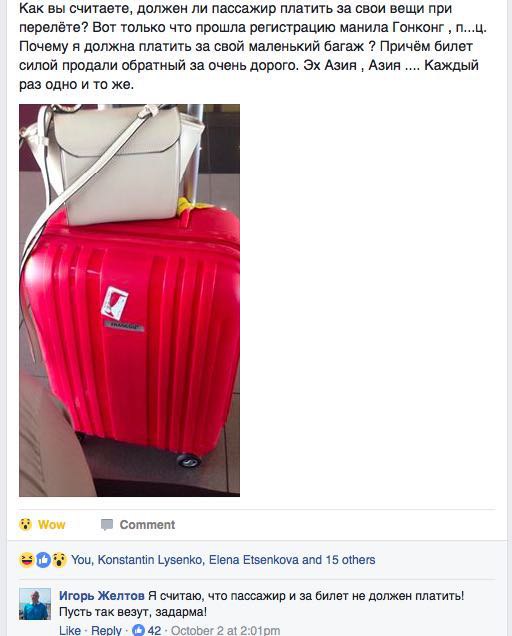Open the Comment box via Comment label
This screenshot has width=512, height=636.
pyautogui.click(x=147, y=524)
